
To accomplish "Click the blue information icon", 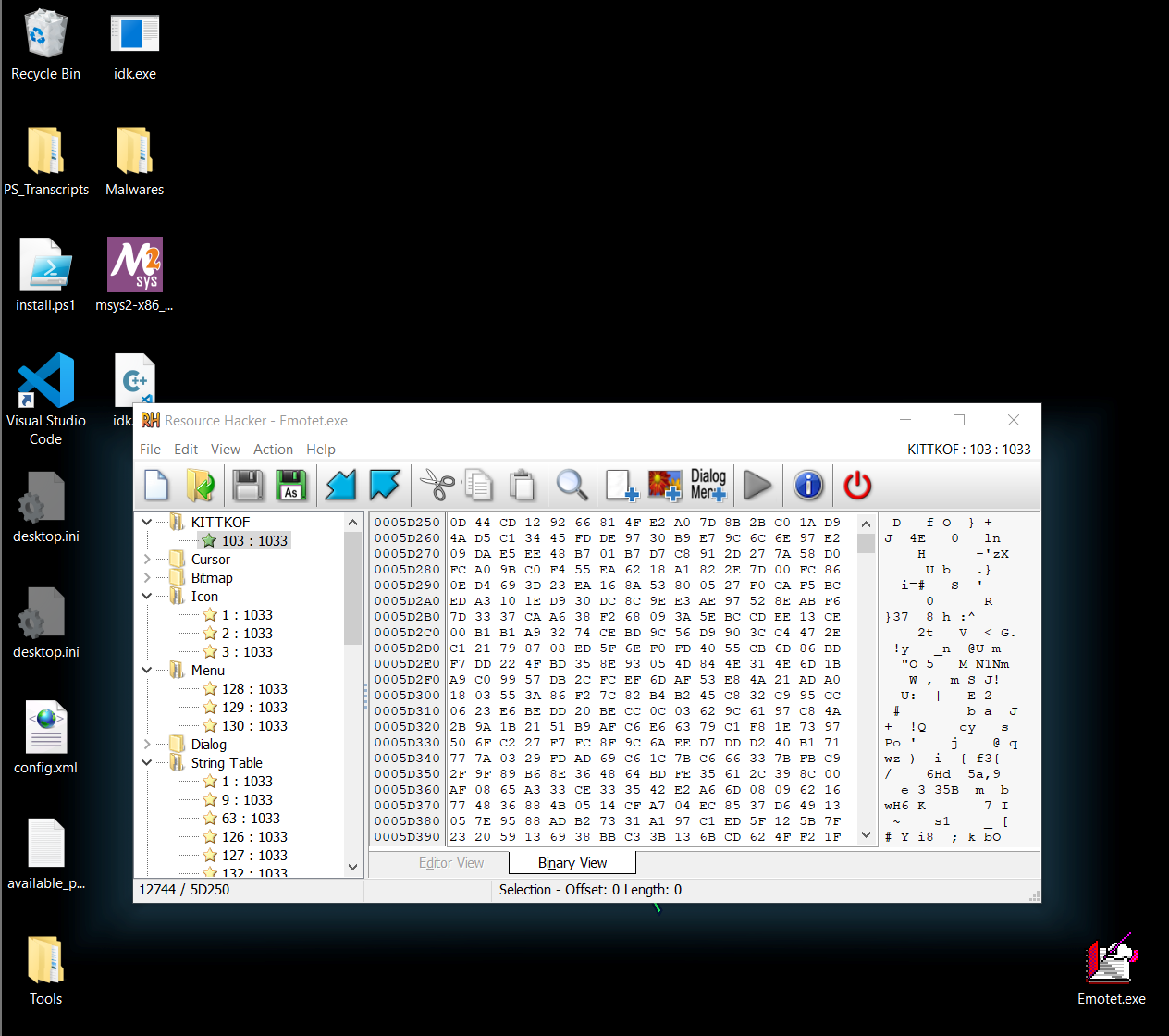I will pos(808,485).
